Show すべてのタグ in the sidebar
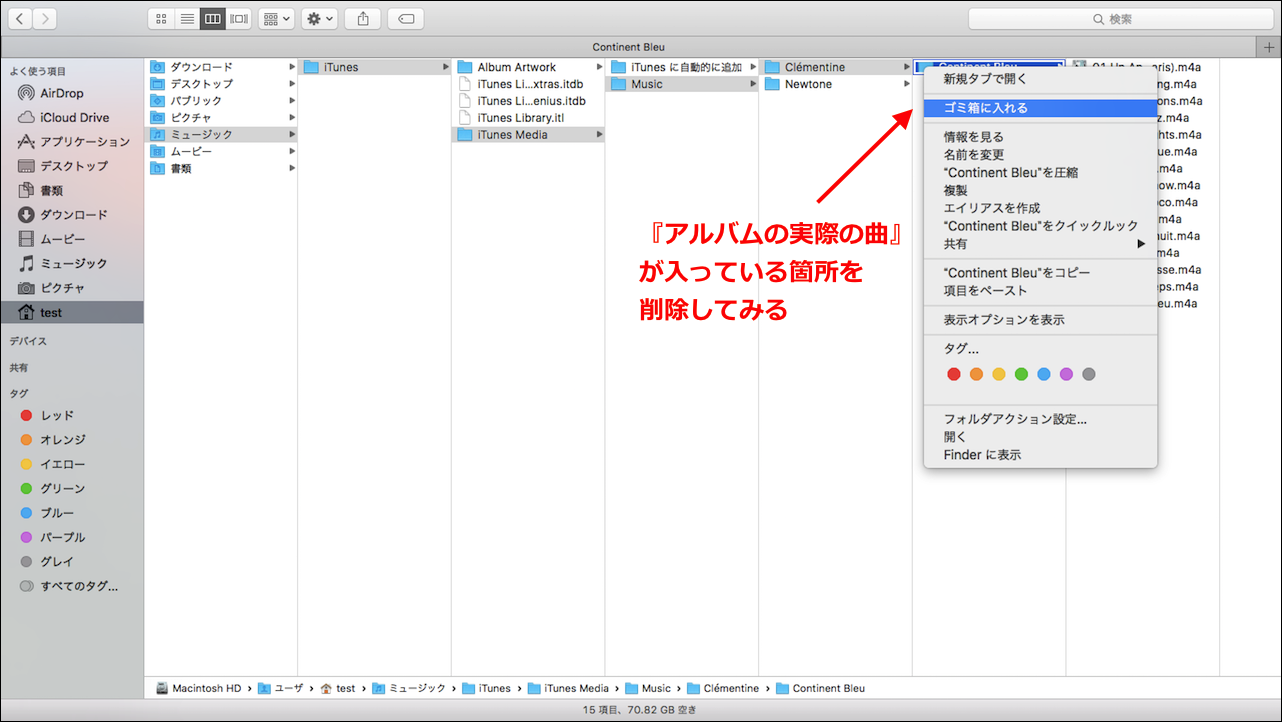Viewport: 1282px width, 722px height. [71, 586]
